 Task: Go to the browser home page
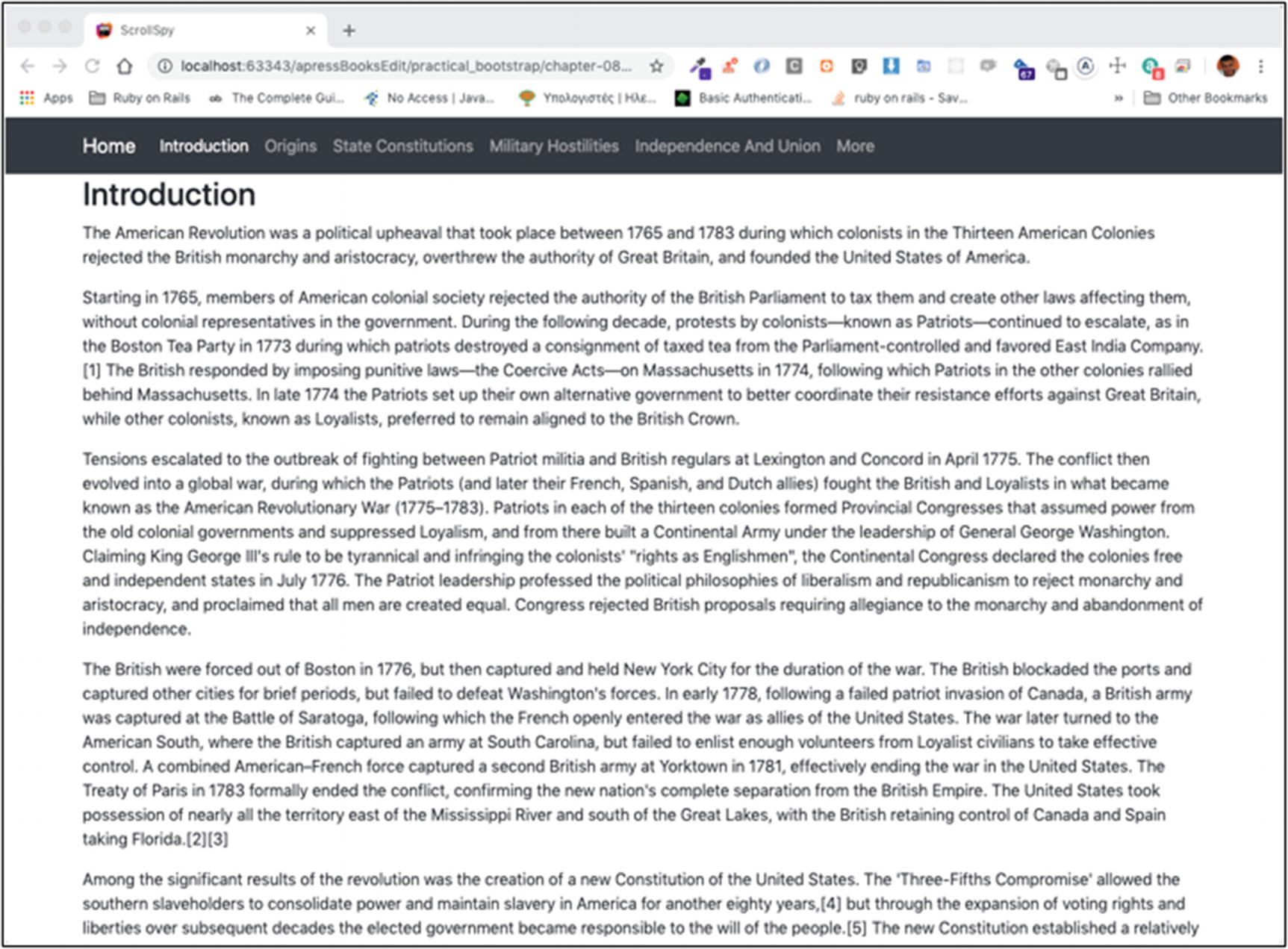point(124,66)
